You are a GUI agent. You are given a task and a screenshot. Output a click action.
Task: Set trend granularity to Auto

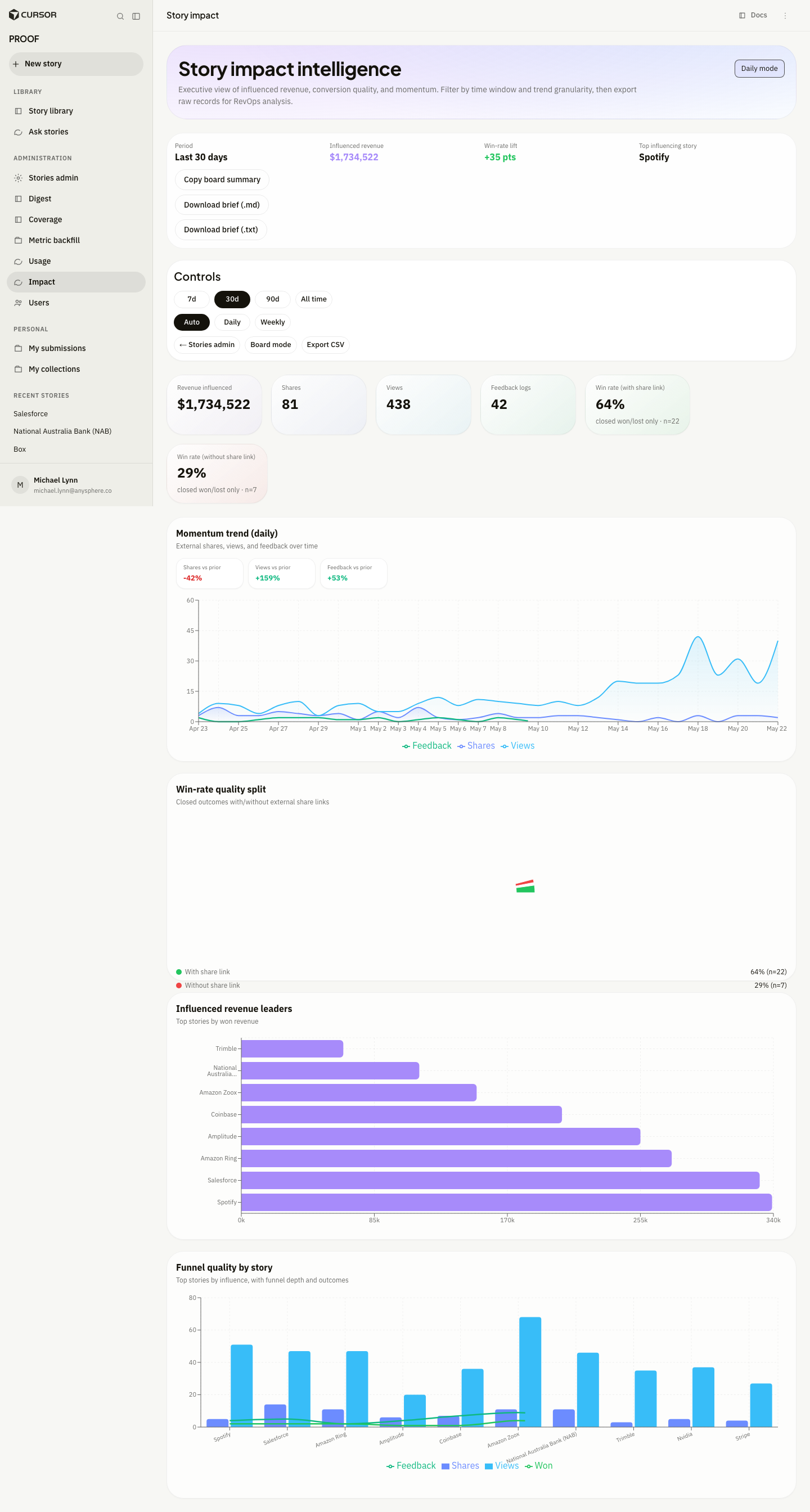click(x=191, y=322)
